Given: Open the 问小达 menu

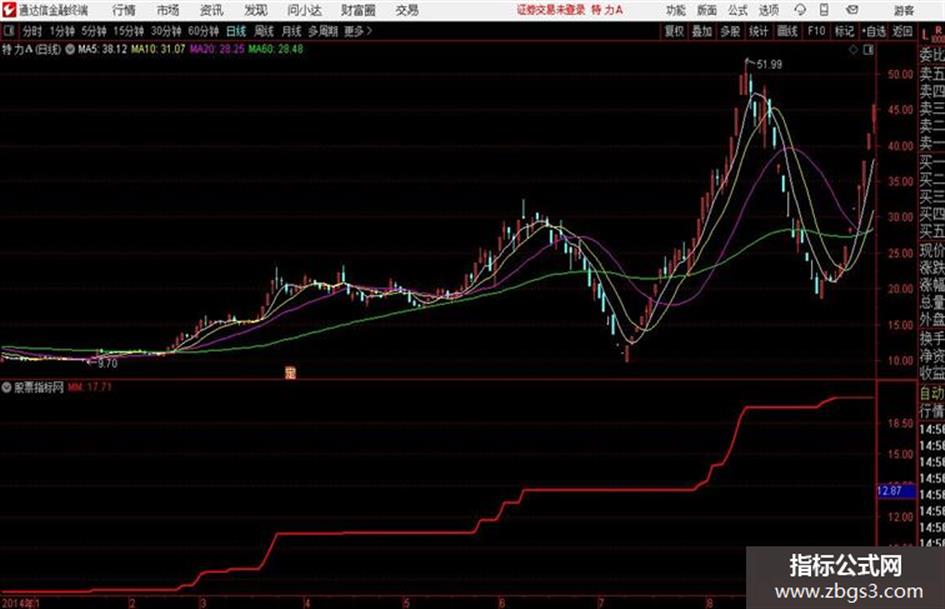Looking at the screenshot, I should pyautogui.click(x=304, y=10).
